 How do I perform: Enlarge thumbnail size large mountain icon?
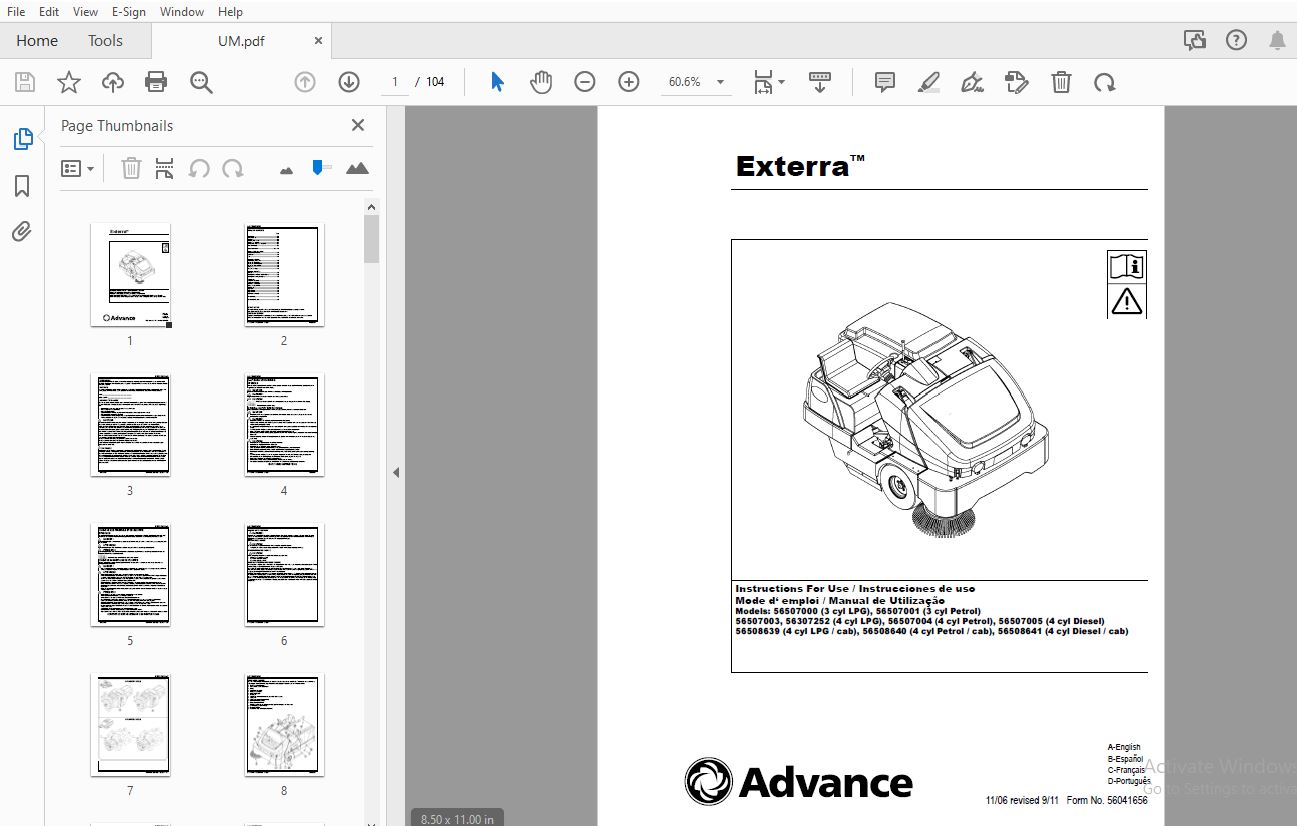click(x=357, y=168)
